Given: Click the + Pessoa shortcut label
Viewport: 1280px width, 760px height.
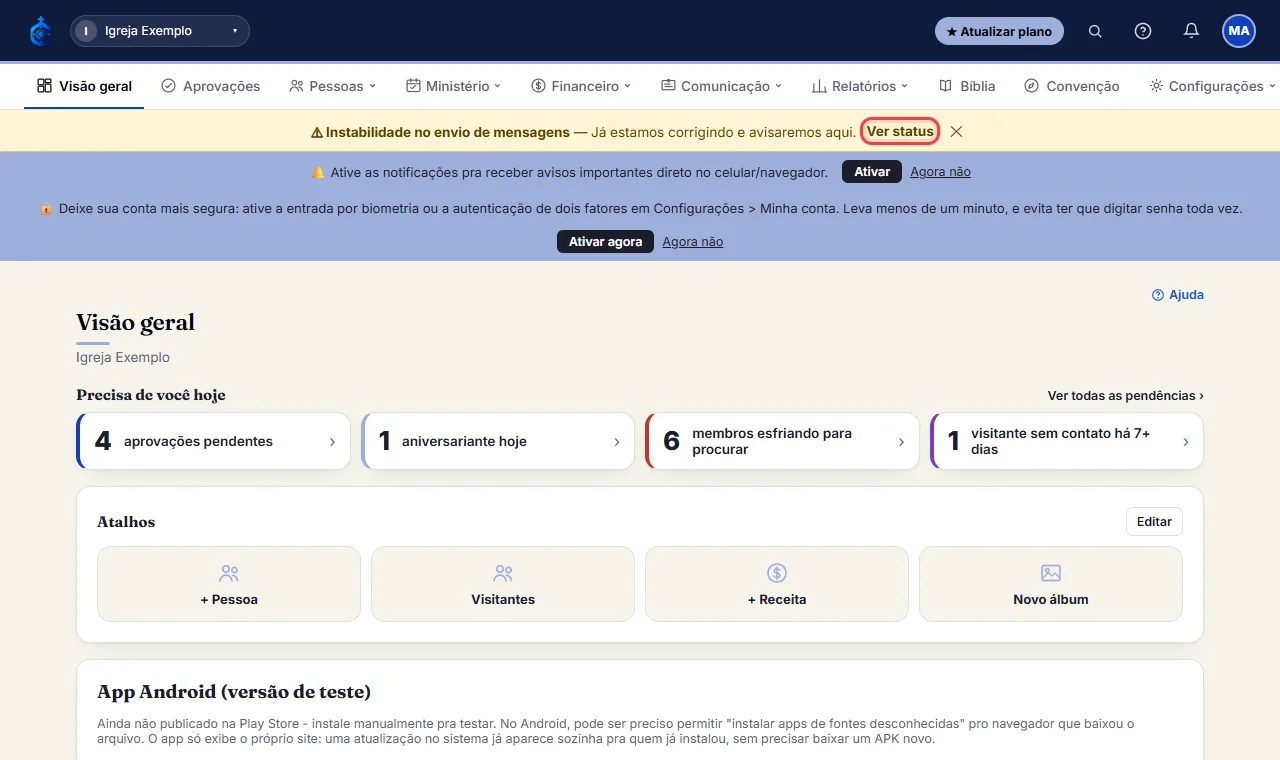Looking at the screenshot, I should [229, 600].
